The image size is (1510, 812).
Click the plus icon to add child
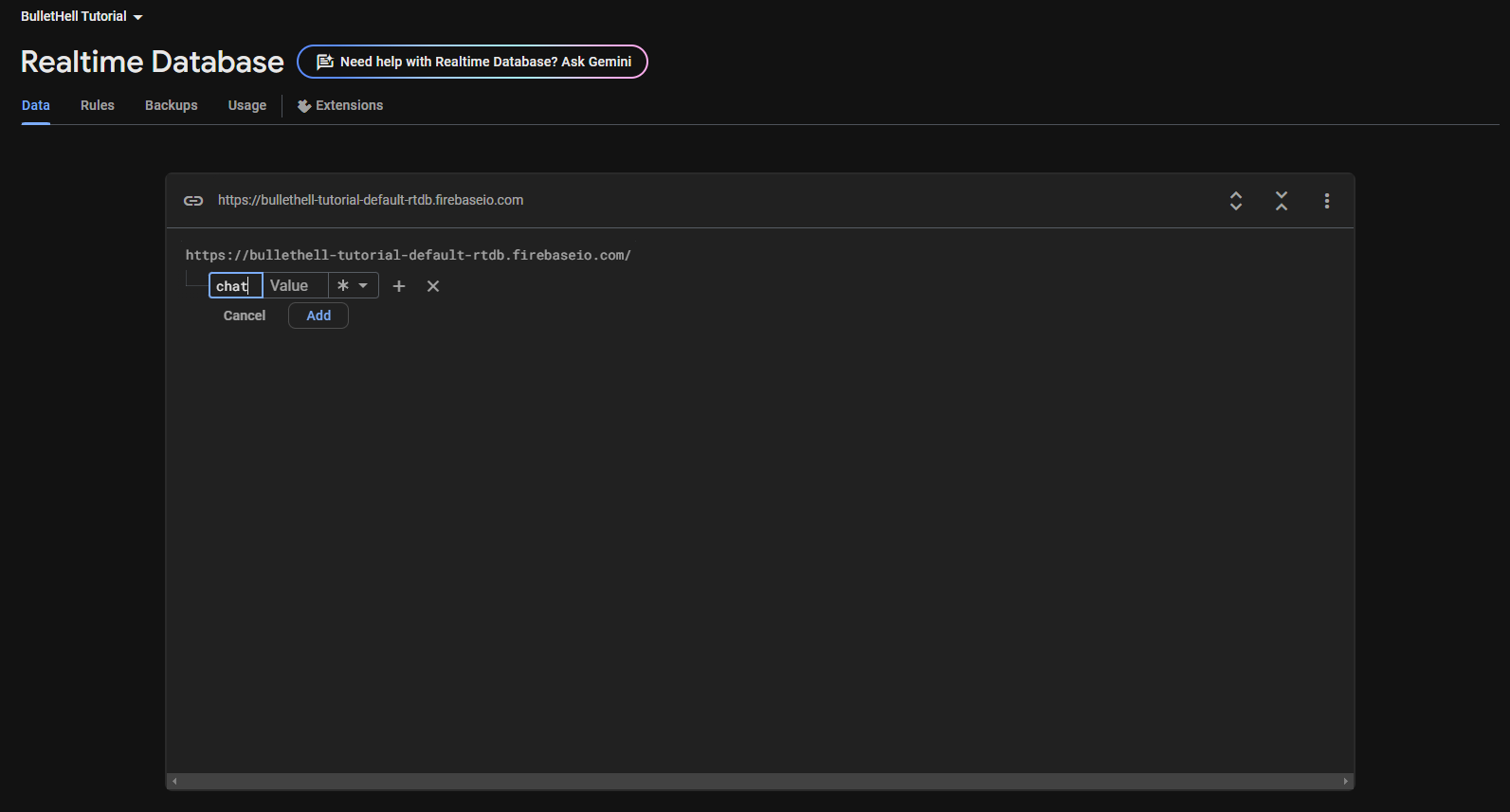pyautogui.click(x=399, y=286)
